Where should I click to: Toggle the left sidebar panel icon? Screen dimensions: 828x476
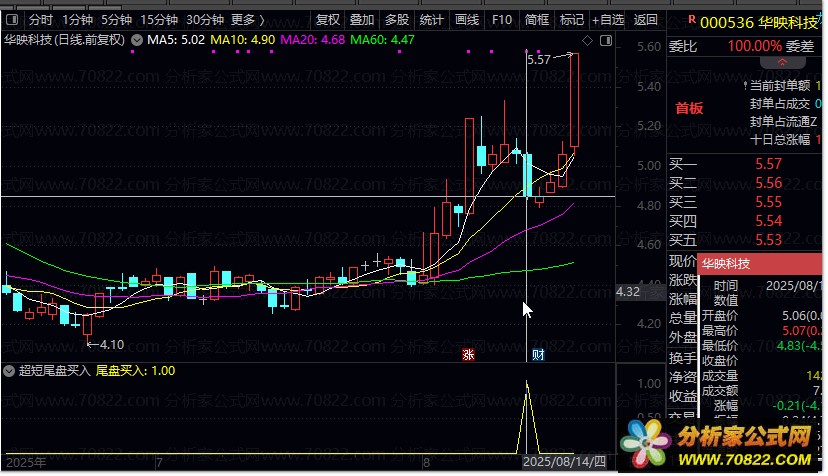pos(12,20)
